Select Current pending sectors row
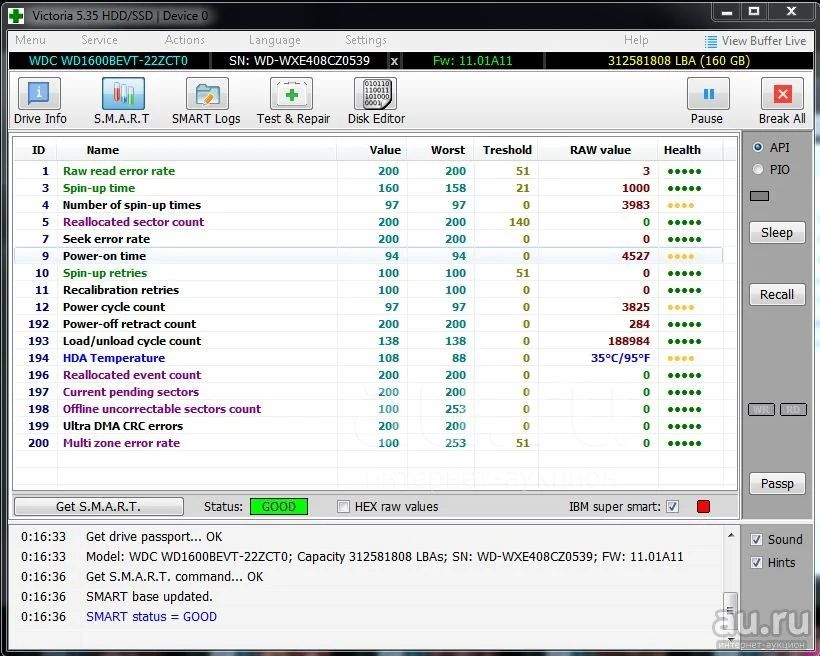 coord(368,392)
